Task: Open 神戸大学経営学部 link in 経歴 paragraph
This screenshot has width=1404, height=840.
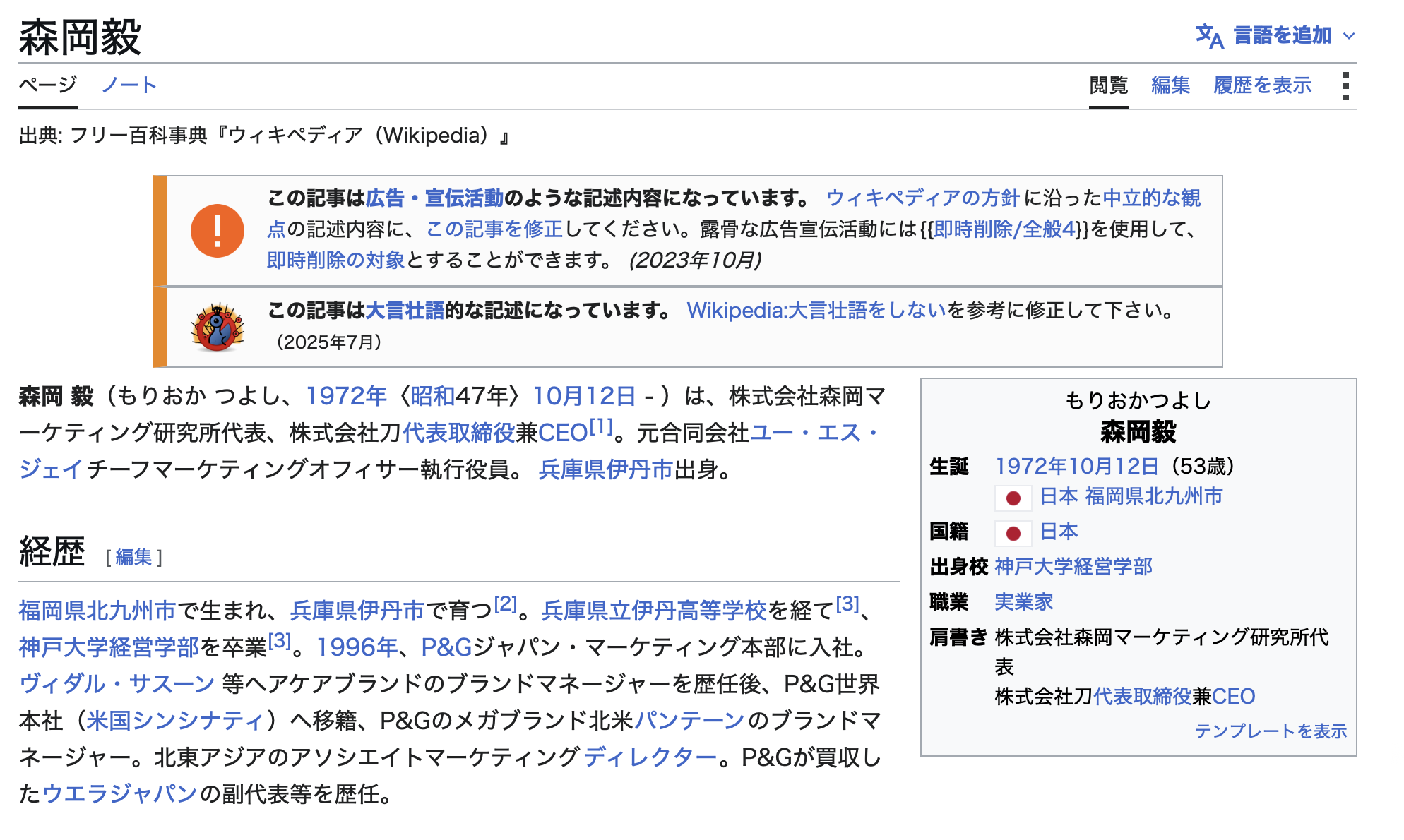Action: click(x=109, y=647)
